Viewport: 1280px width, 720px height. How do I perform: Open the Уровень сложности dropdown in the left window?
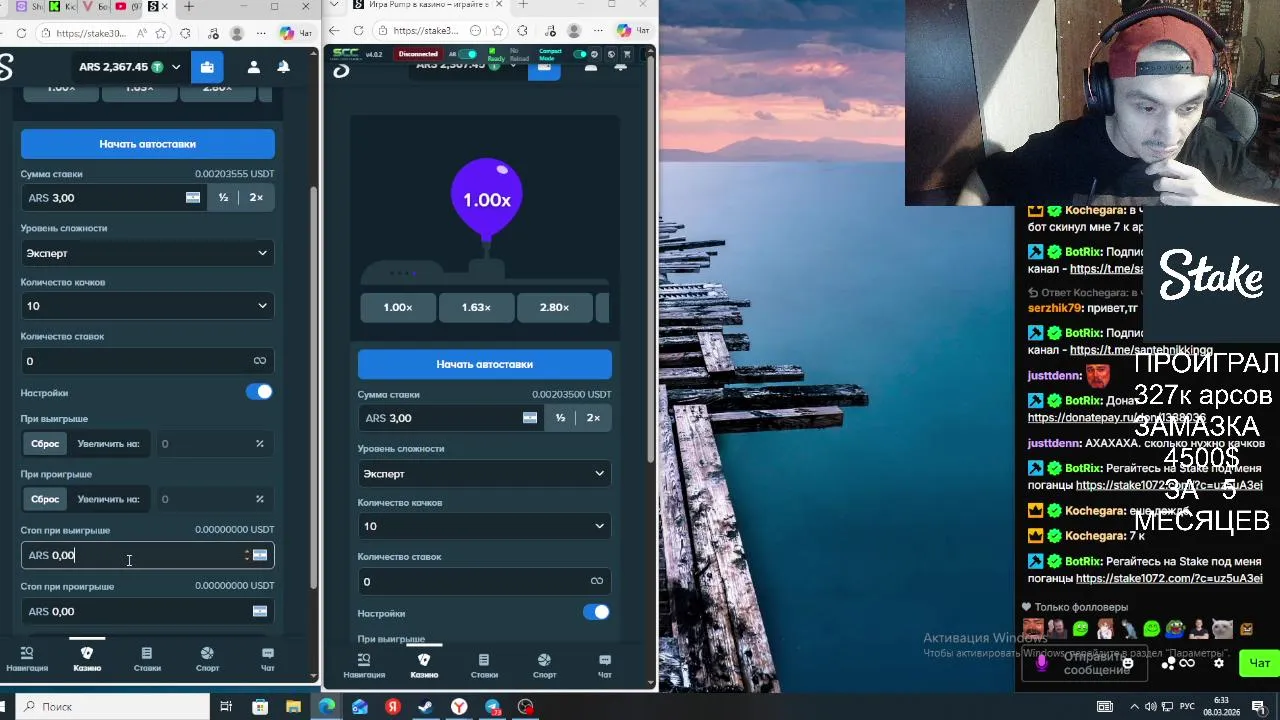[147, 253]
